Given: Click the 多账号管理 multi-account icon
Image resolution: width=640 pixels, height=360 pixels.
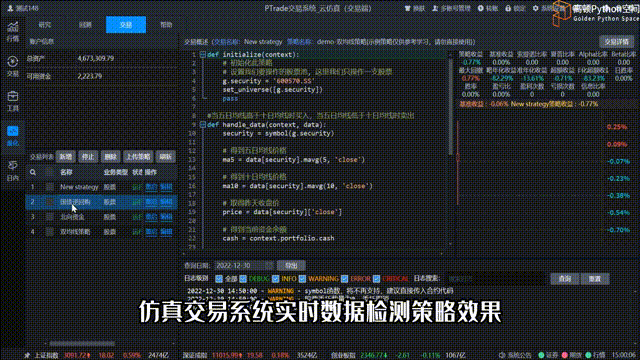Looking at the screenshot, I should tap(435, 8).
